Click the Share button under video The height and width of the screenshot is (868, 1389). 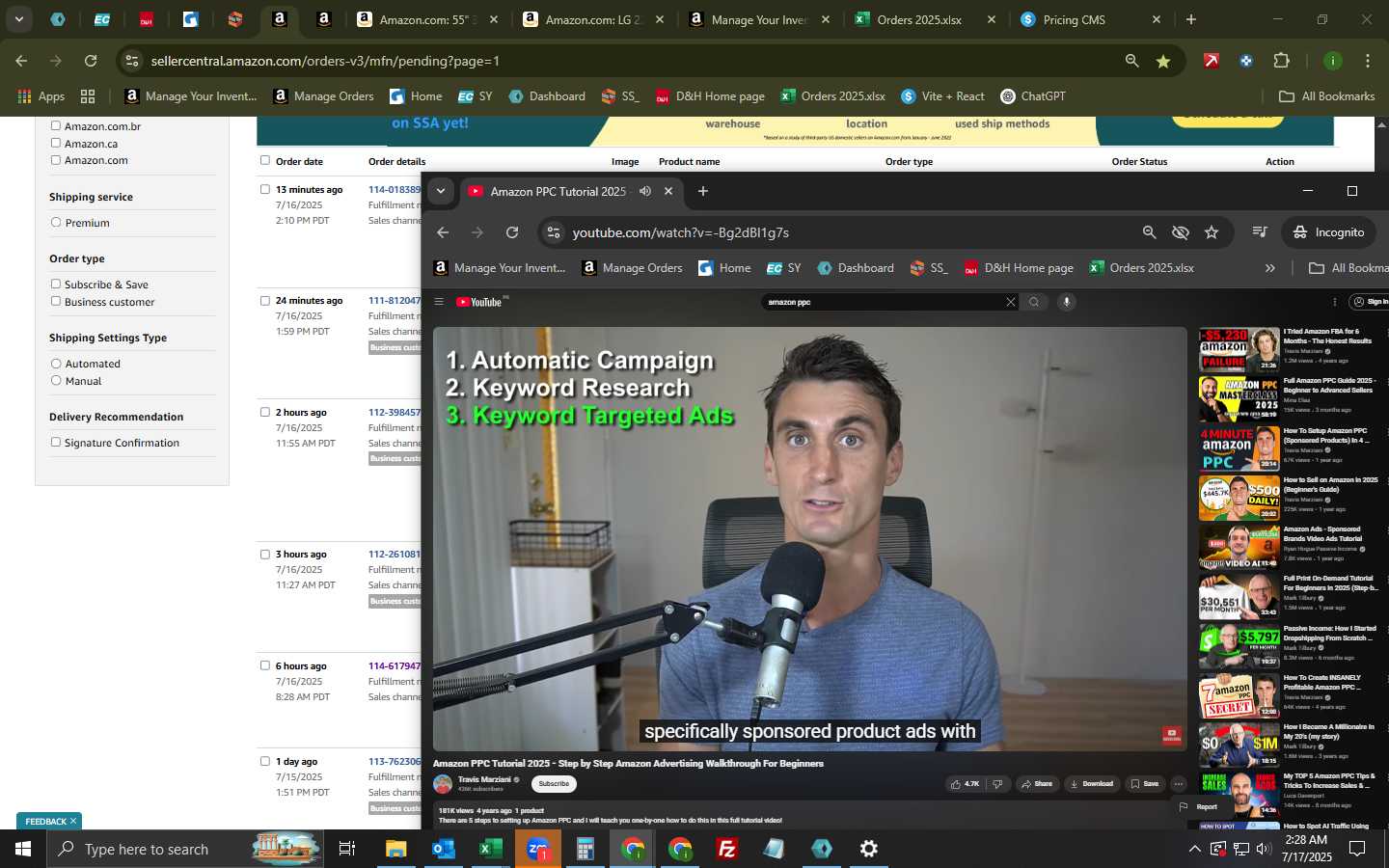[x=1036, y=784]
